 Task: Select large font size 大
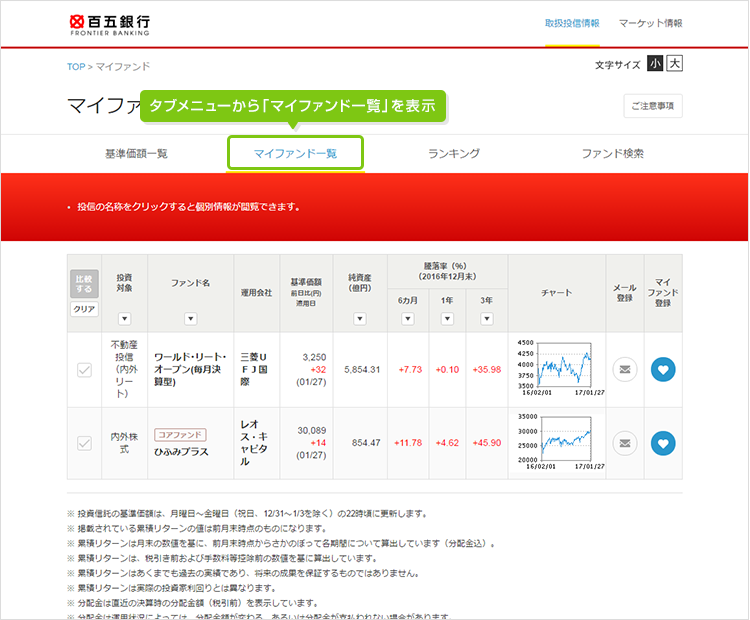(x=674, y=63)
